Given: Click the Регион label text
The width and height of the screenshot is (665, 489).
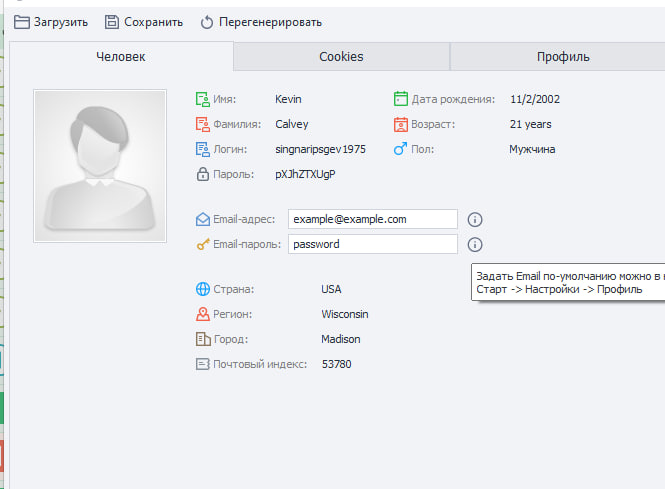Looking at the screenshot, I should [x=232, y=314].
